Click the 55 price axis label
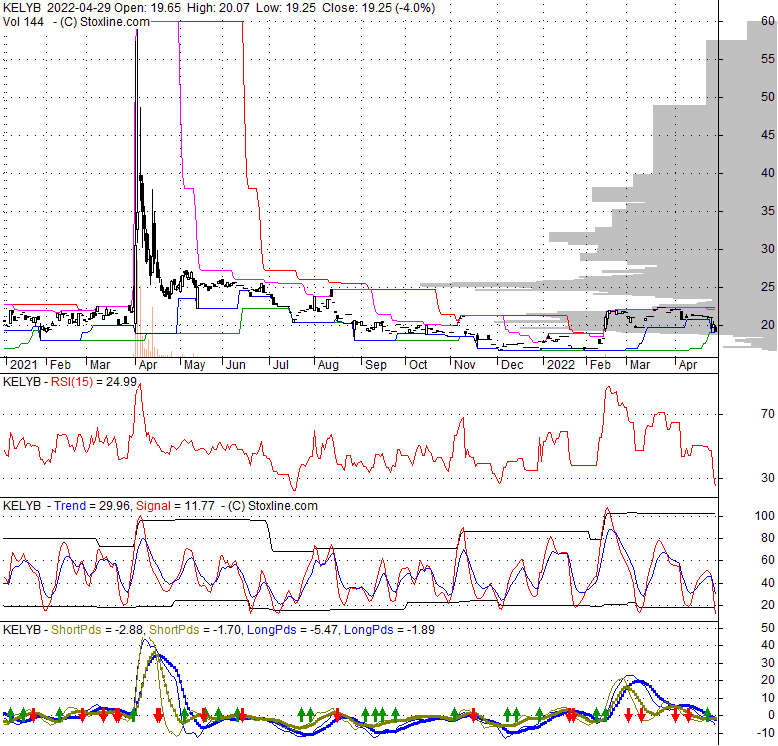This screenshot has width=778, height=746. [x=768, y=59]
